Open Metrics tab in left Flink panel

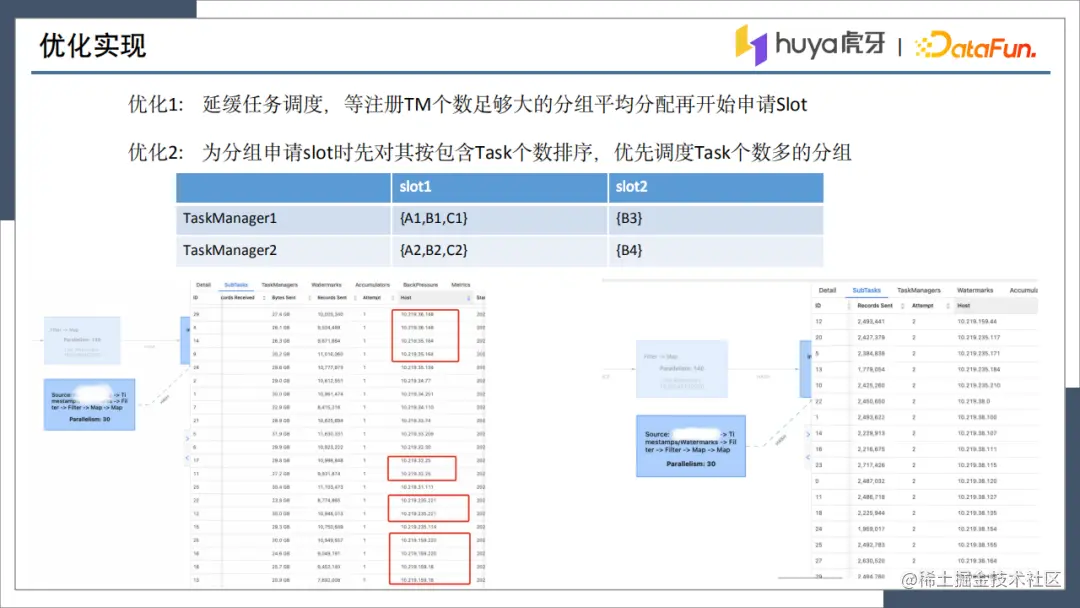(x=461, y=284)
